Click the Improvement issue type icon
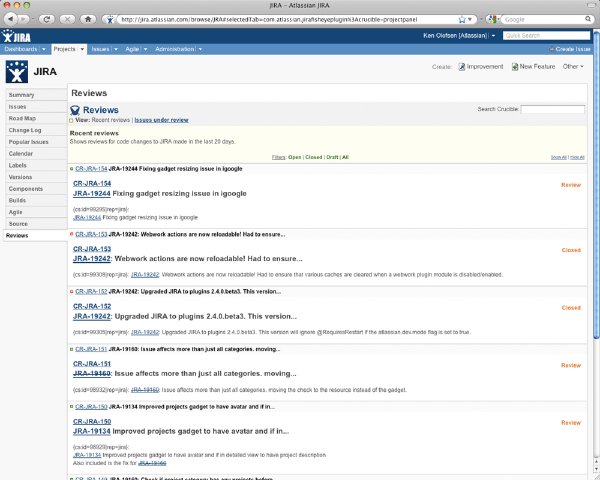 tap(462, 67)
